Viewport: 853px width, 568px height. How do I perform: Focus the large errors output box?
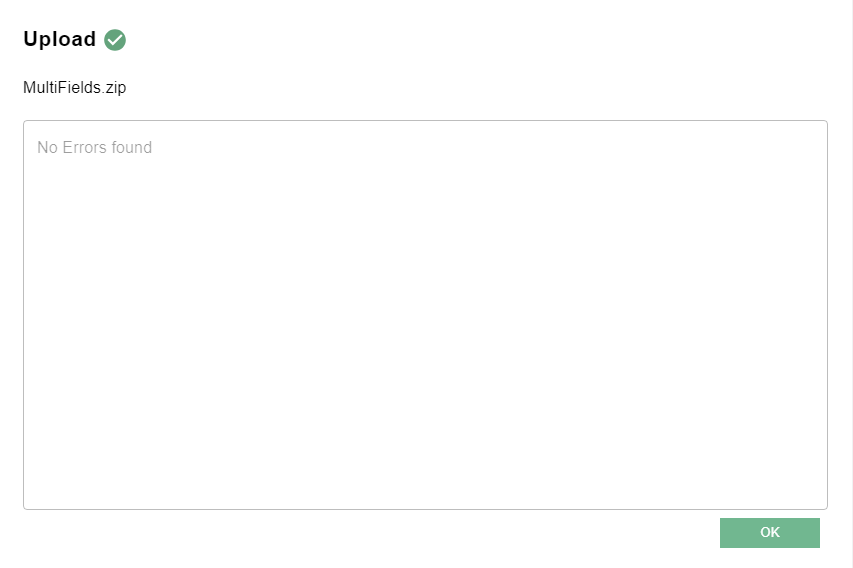[x=425, y=315]
